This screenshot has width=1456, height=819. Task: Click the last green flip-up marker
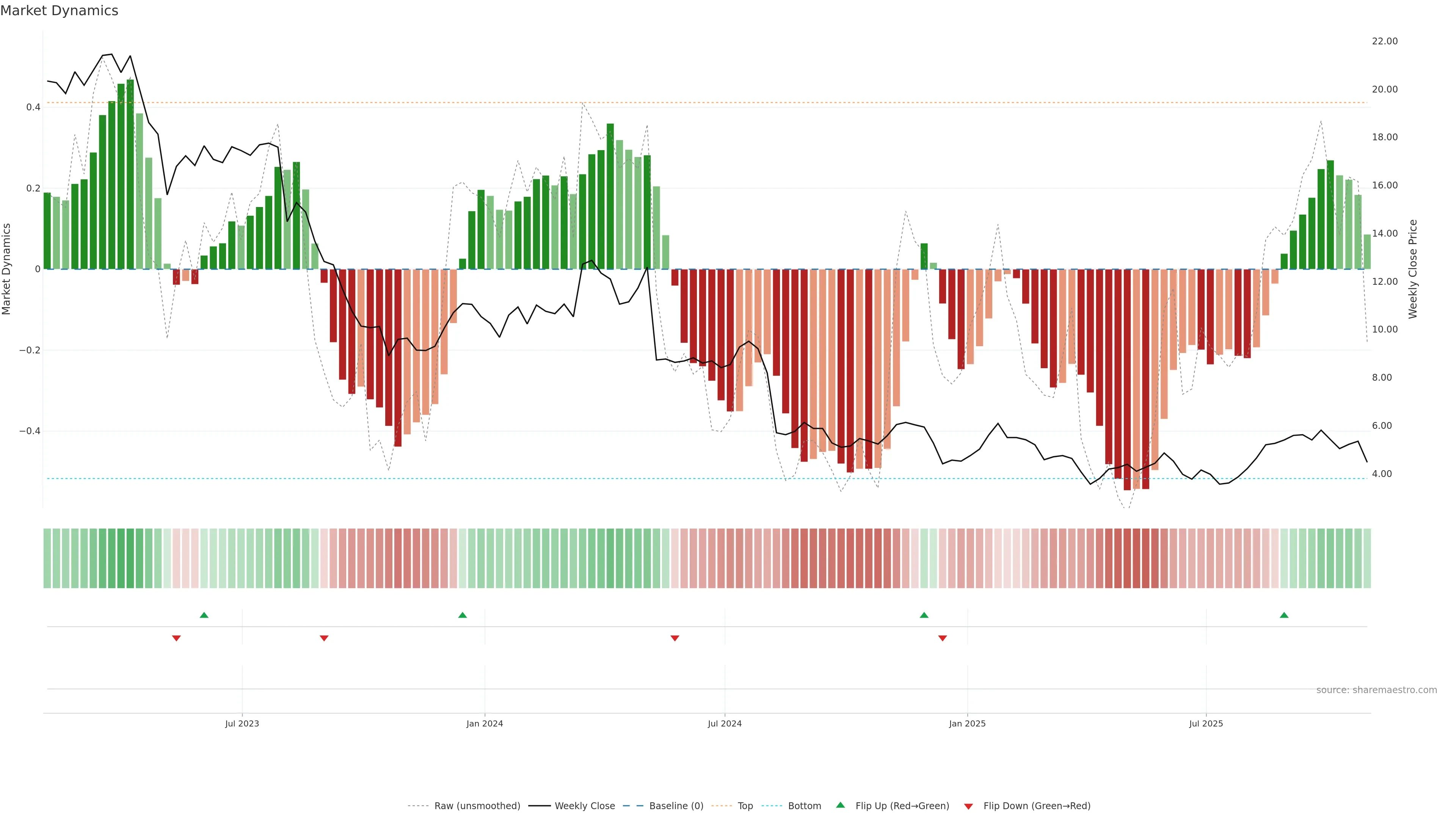pyautogui.click(x=1283, y=615)
